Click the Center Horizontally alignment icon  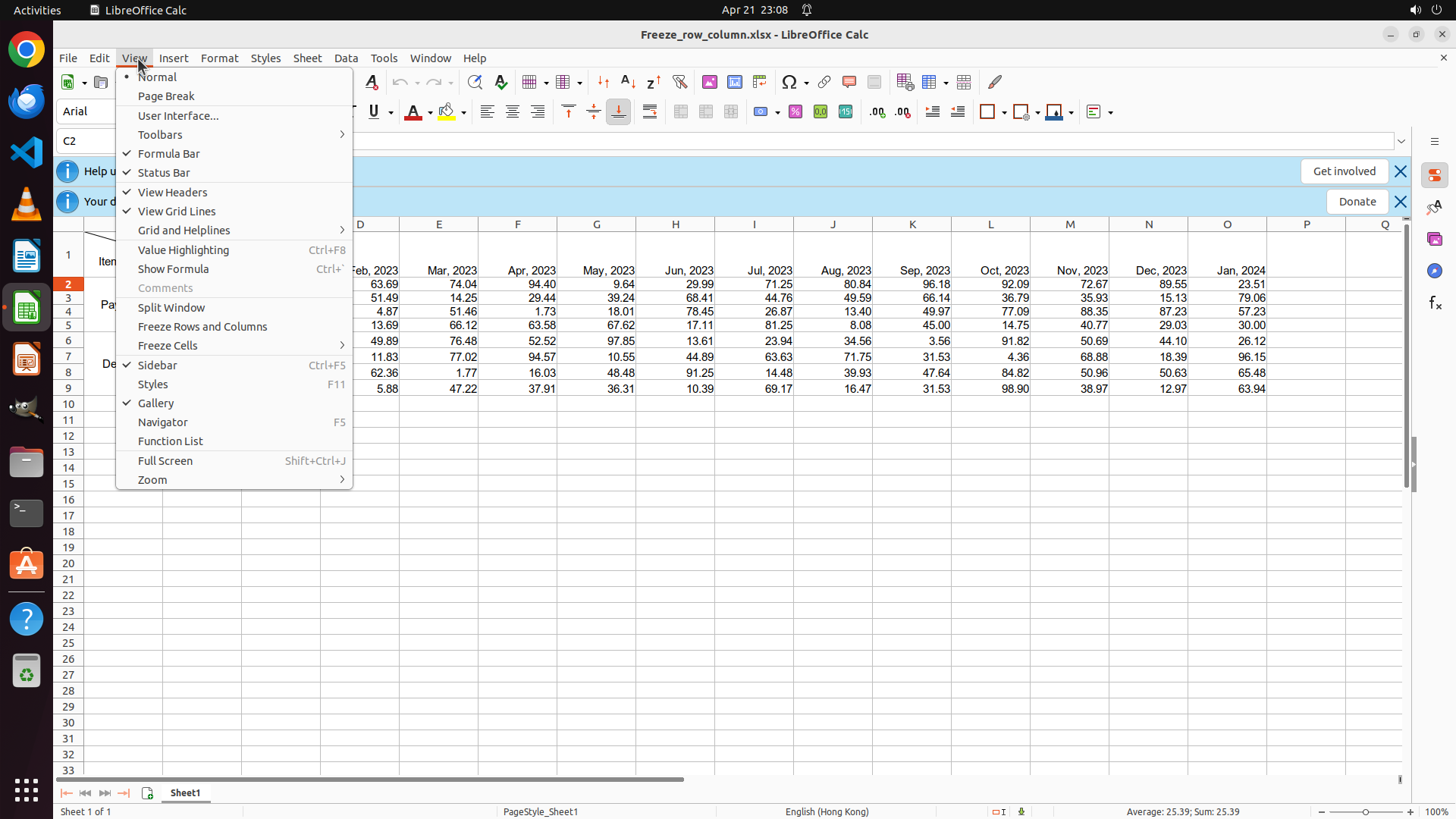point(513,112)
